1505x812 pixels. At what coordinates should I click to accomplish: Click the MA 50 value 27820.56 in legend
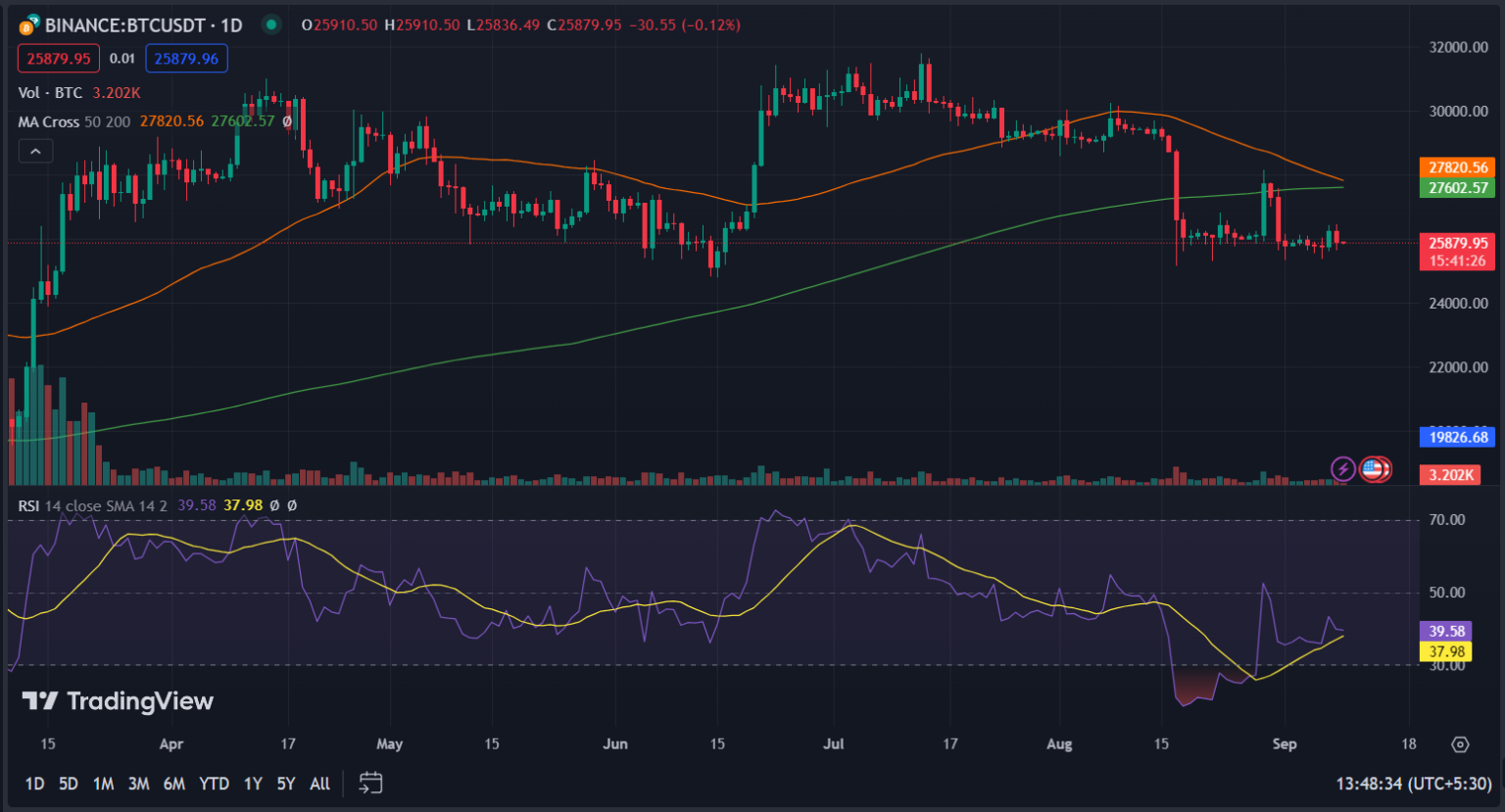click(171, 121)
